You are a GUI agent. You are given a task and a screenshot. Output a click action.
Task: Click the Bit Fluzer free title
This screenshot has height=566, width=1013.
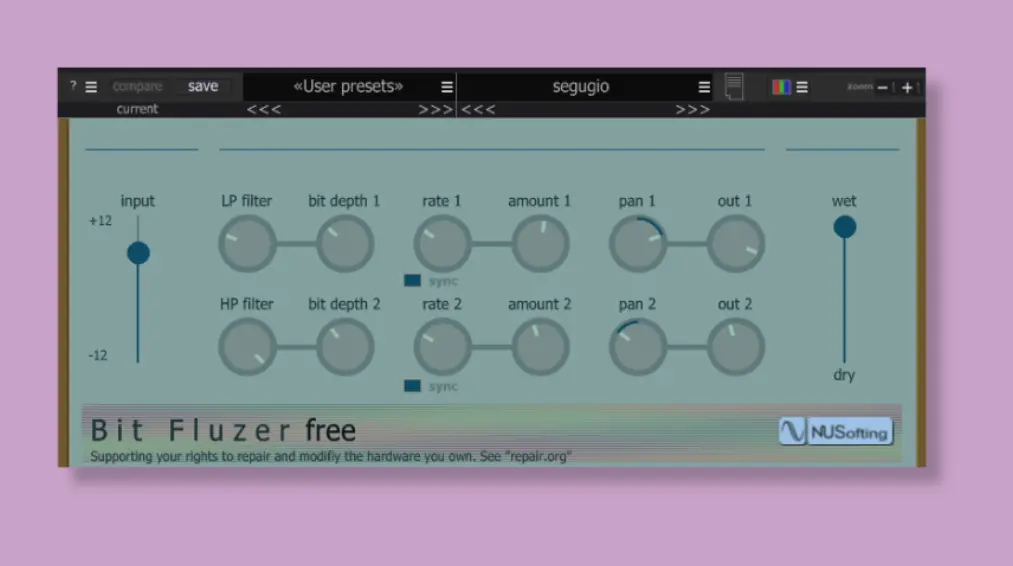[x=223, y=430]
